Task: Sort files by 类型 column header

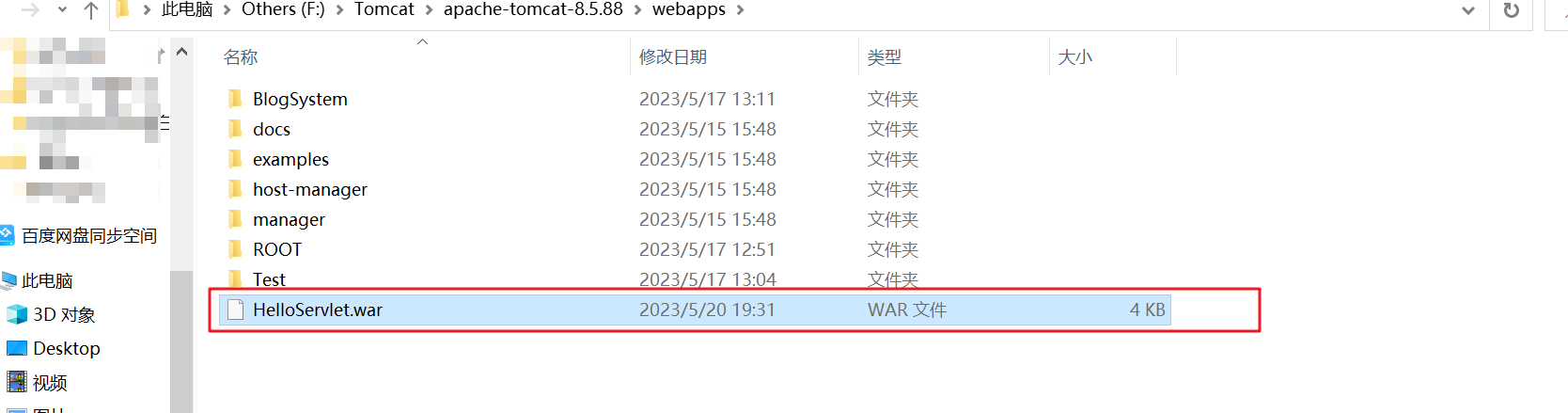Action: tap(884, 57)
